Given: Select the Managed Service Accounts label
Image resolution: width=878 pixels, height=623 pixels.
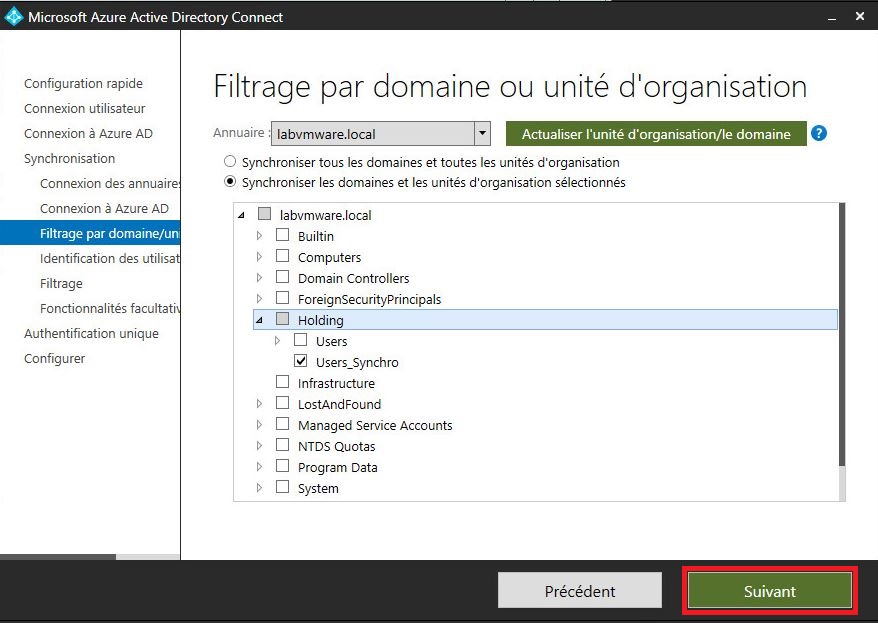Looking at the screenshot, I should point(375,425).
